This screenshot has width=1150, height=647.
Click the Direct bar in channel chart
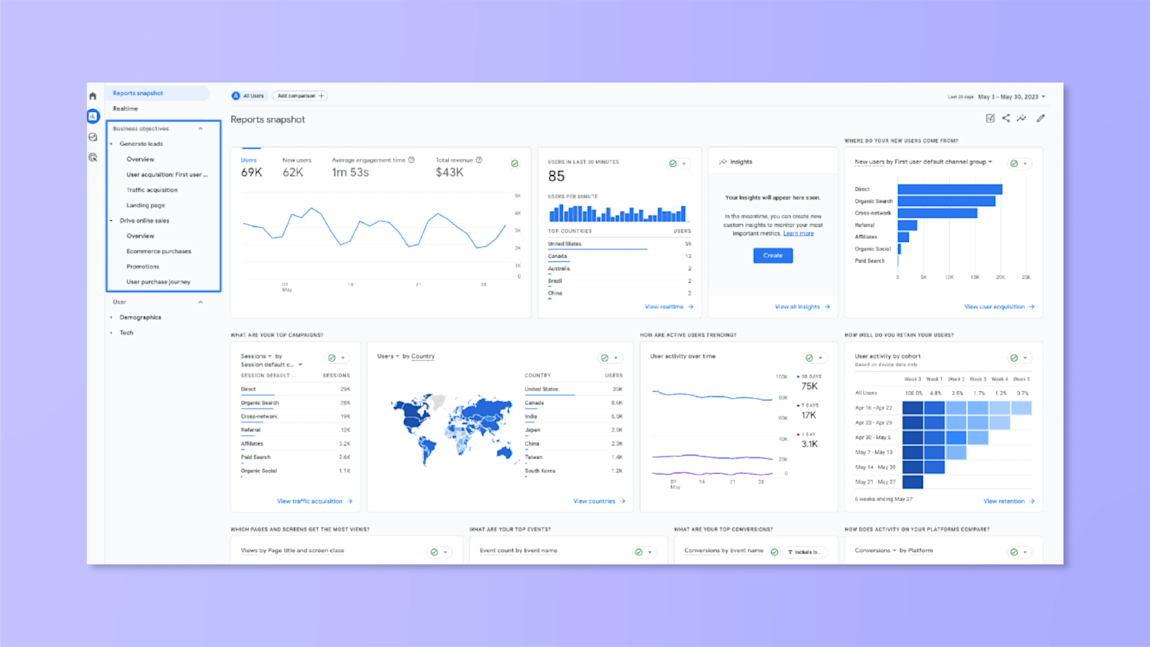coord(950,189)
